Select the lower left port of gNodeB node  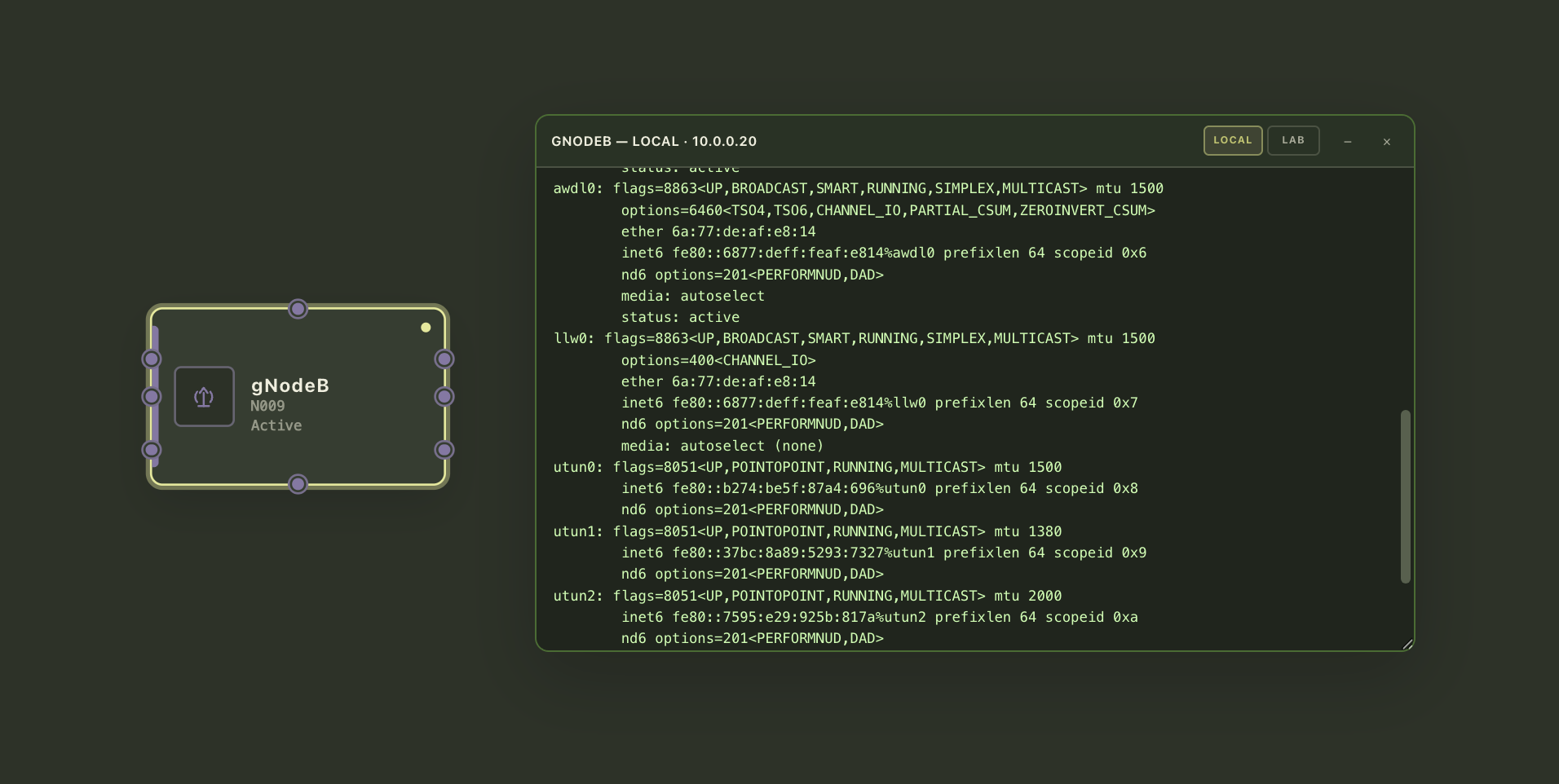click(152, 450)
